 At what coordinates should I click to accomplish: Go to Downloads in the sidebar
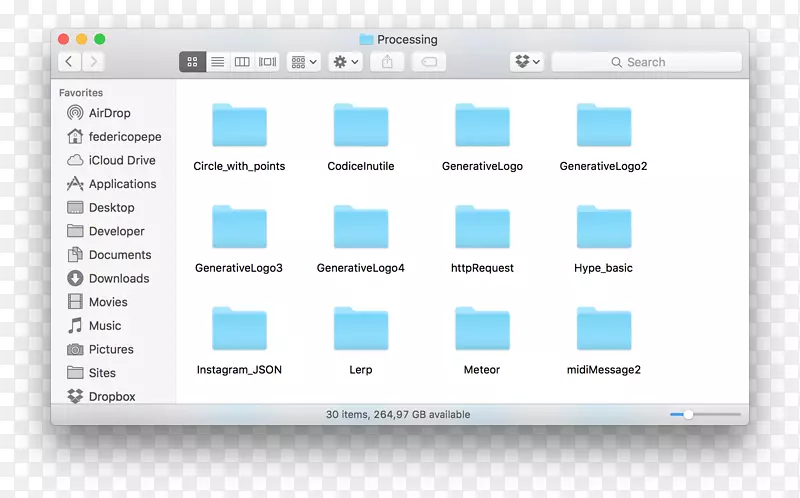point(118,278)
